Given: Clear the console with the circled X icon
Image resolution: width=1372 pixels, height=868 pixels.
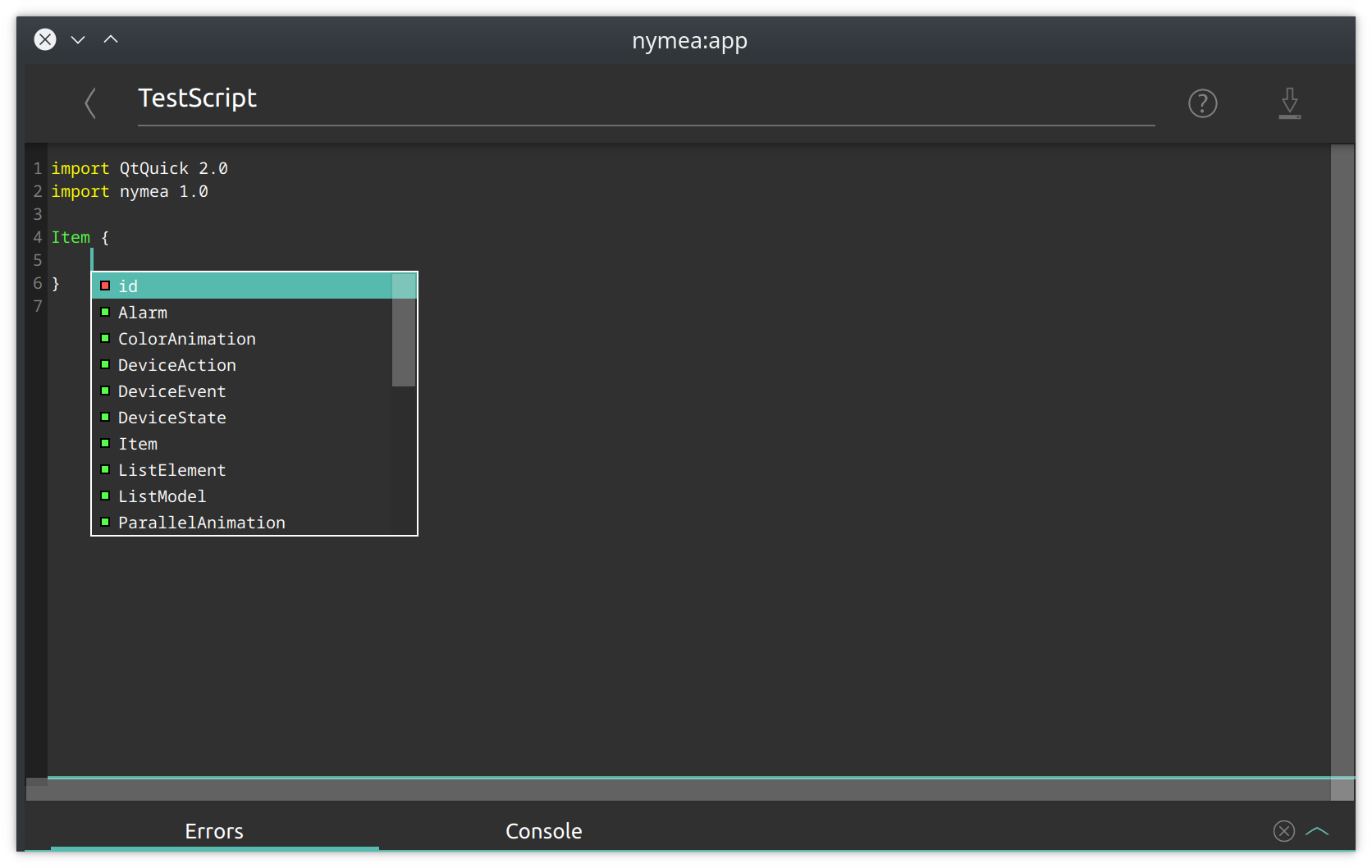Looking at the screenshot, I should [x=1284, y=831].
